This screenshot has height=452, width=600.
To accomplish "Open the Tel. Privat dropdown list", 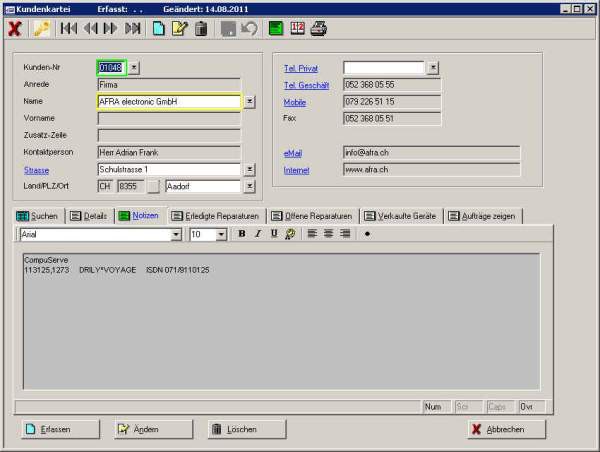I will [432, 67].
